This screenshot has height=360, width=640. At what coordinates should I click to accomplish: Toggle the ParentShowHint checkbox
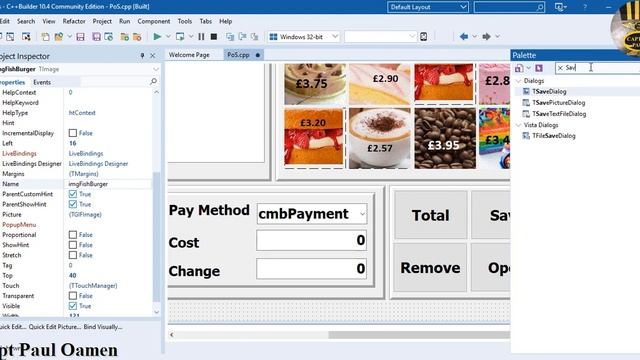tap(73, 204)
